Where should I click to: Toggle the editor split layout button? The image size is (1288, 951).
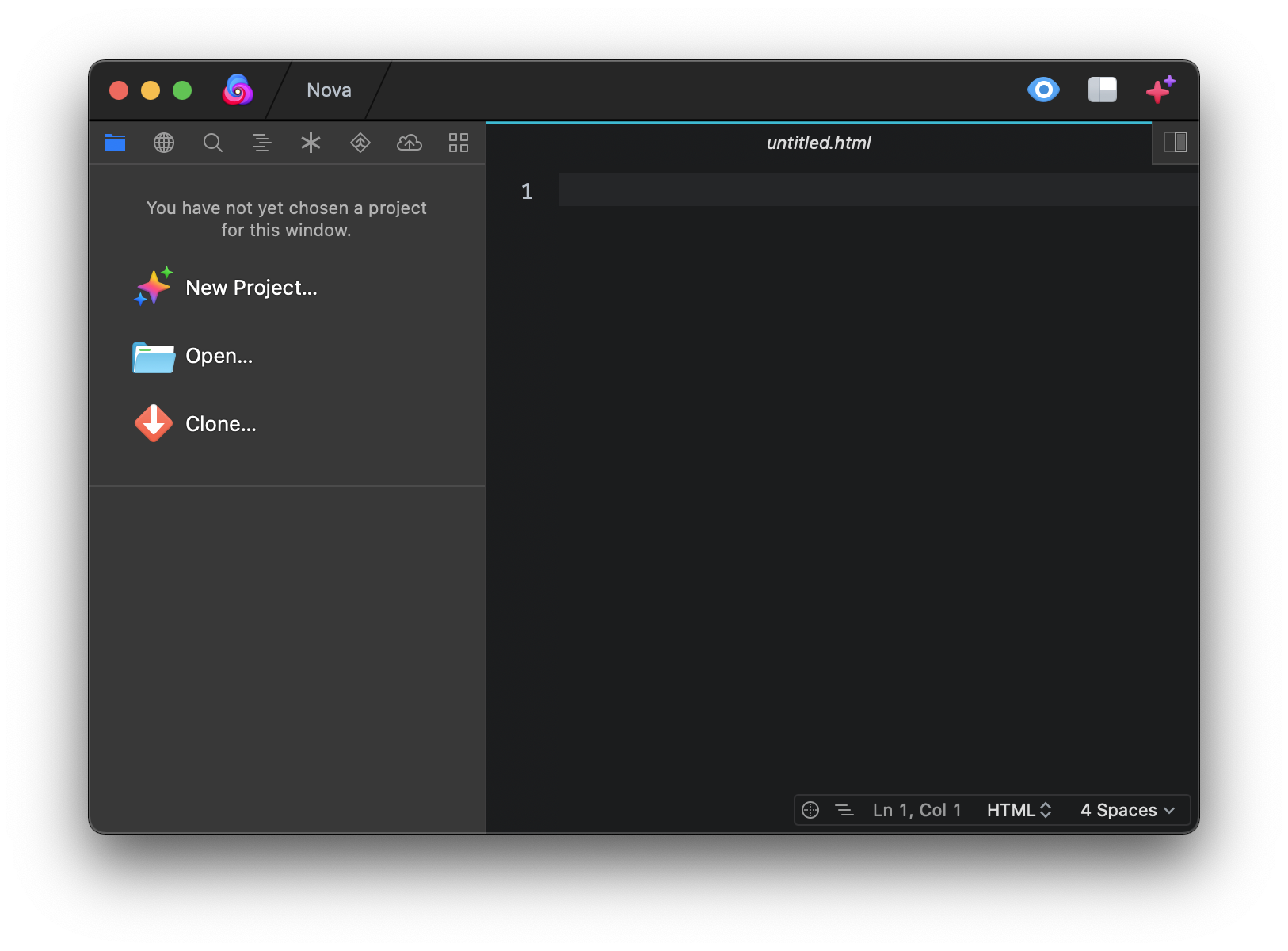tap(1102, 90)
